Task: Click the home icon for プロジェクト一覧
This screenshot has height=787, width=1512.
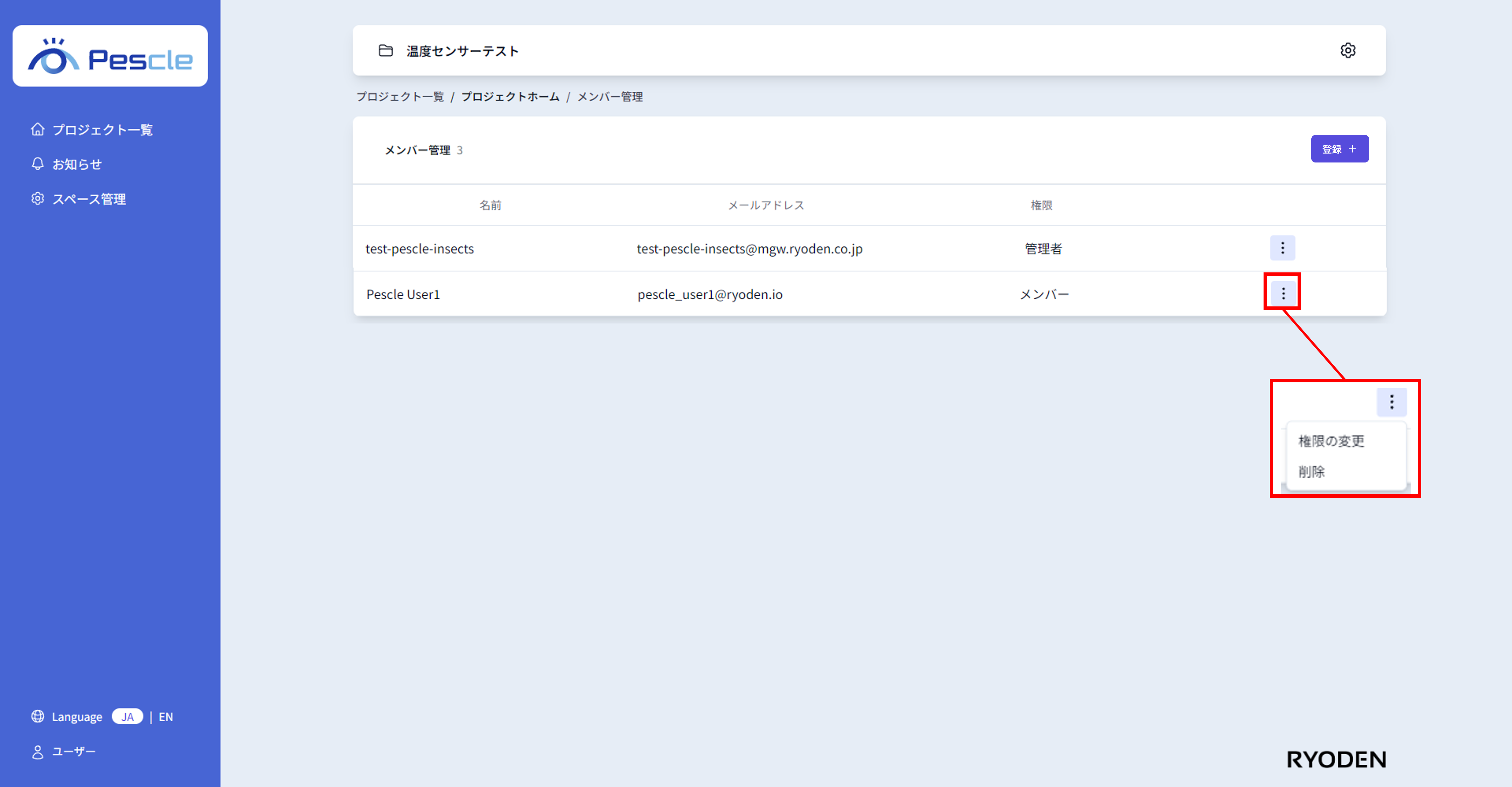Action: (37, 129)
